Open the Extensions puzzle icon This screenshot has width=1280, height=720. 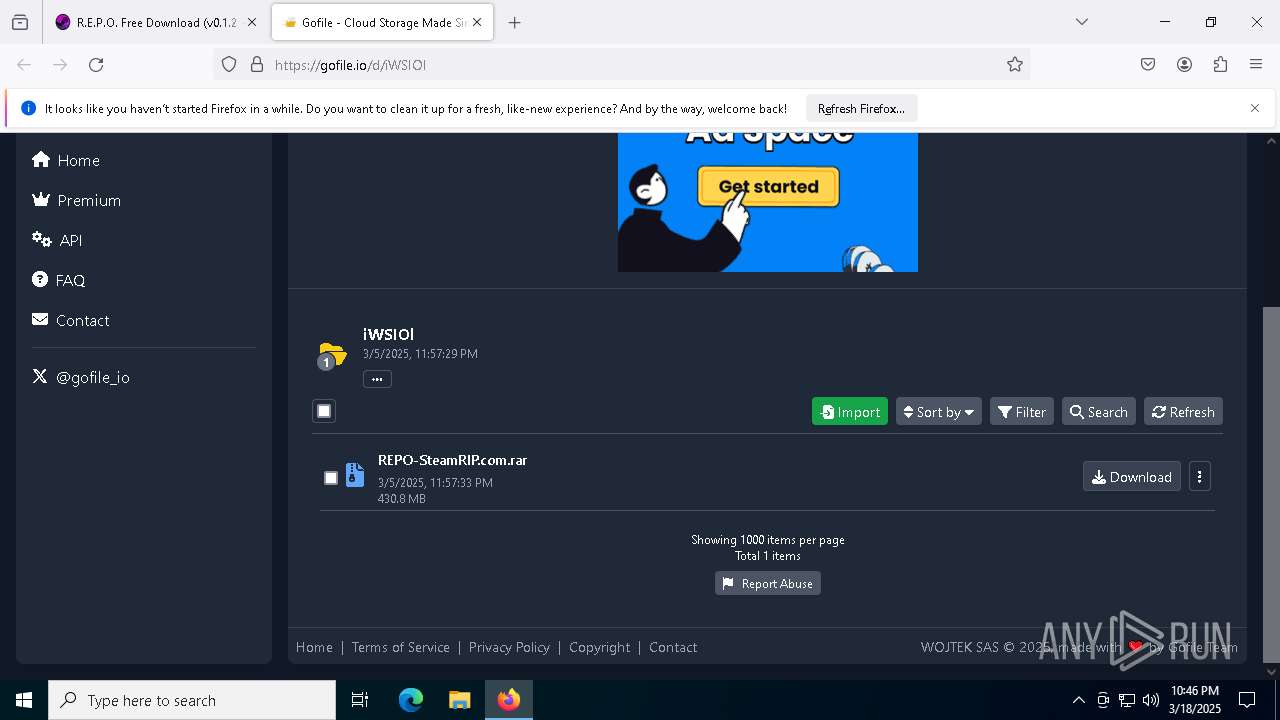click(1220, 65)
